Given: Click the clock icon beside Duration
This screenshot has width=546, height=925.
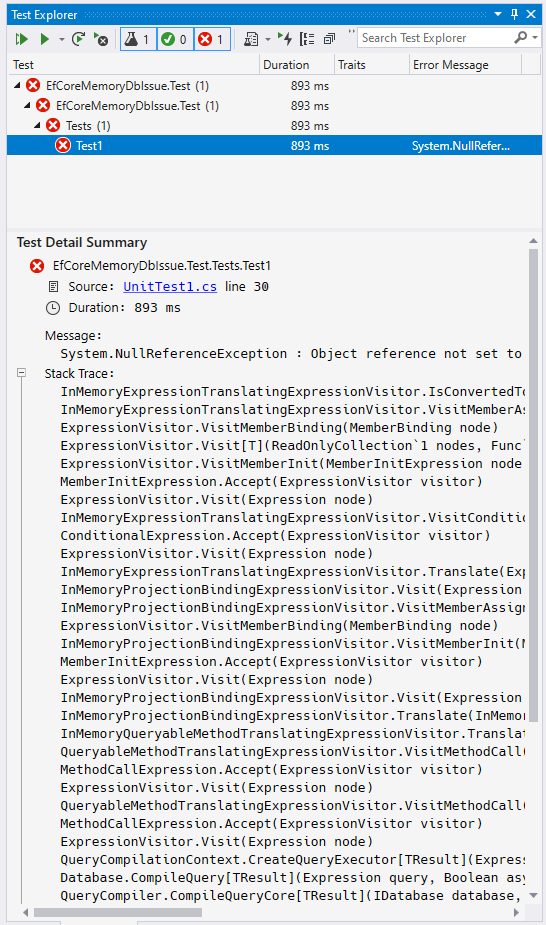Looking at the screenshot, I should click(x=53, y=308).
